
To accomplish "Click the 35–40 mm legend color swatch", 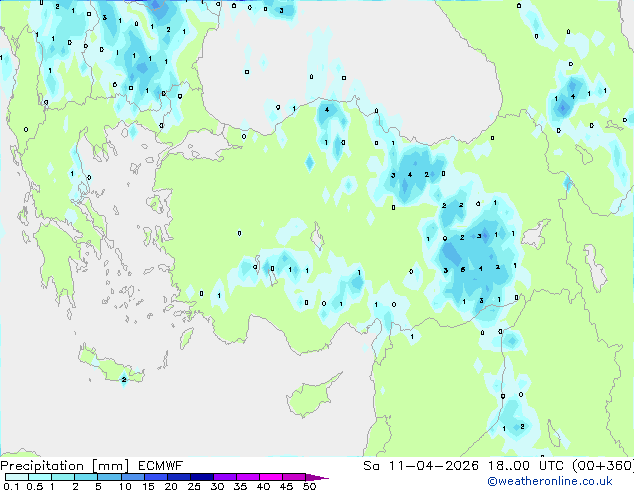I will tap(248, 477).
